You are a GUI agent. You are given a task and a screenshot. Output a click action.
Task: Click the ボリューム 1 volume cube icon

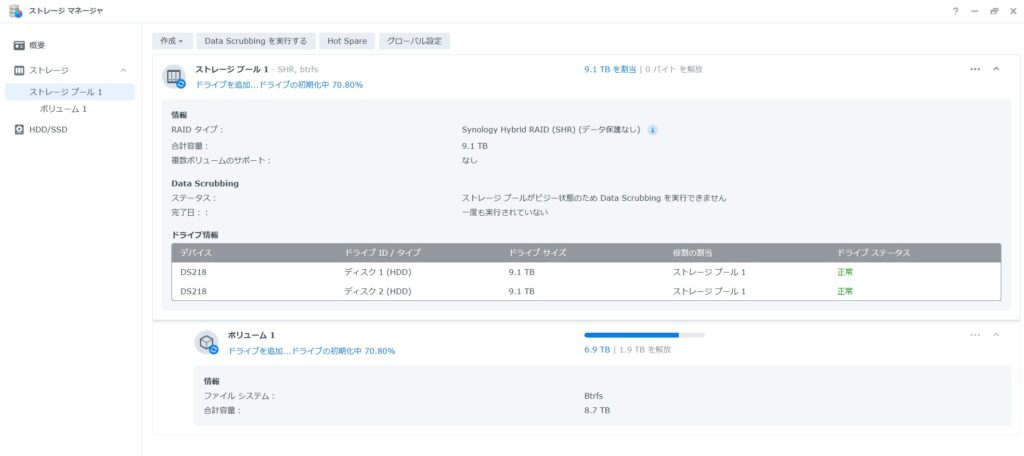click(x=206, y=342)
